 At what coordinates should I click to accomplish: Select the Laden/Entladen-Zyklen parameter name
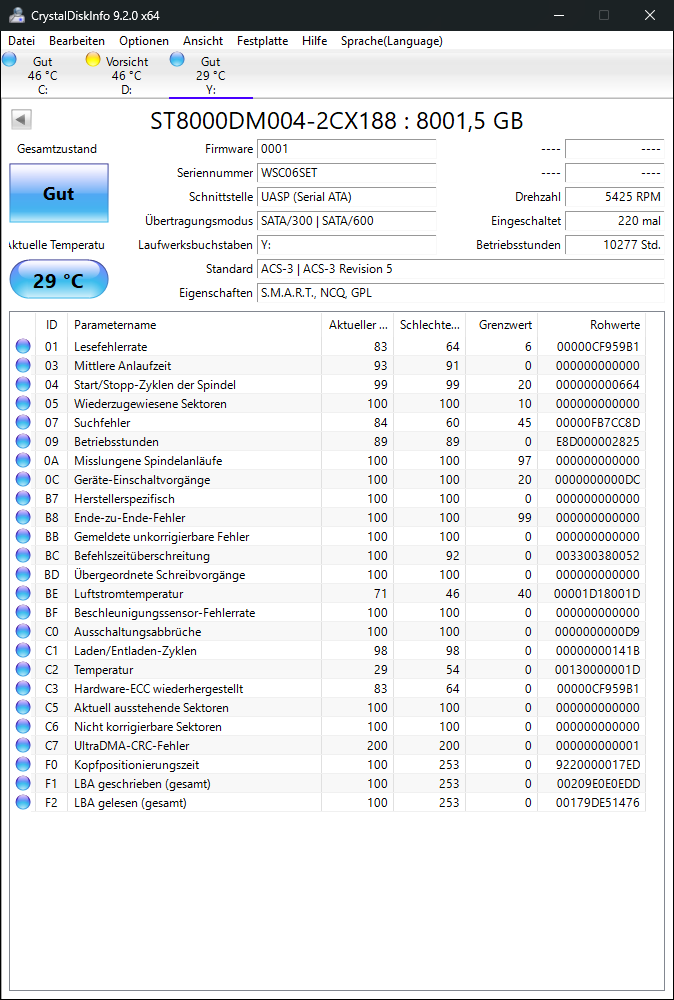coord(135,651)
